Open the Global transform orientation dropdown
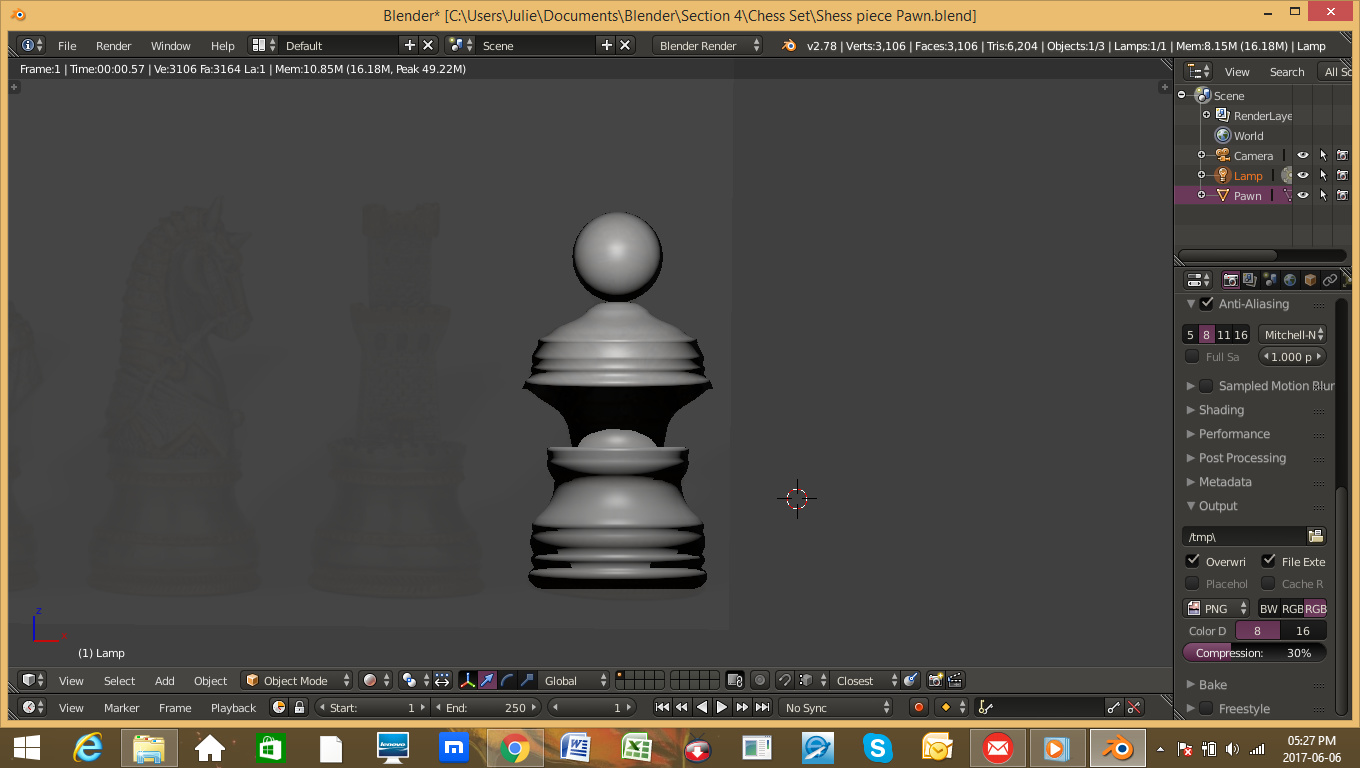 point(574,680)
